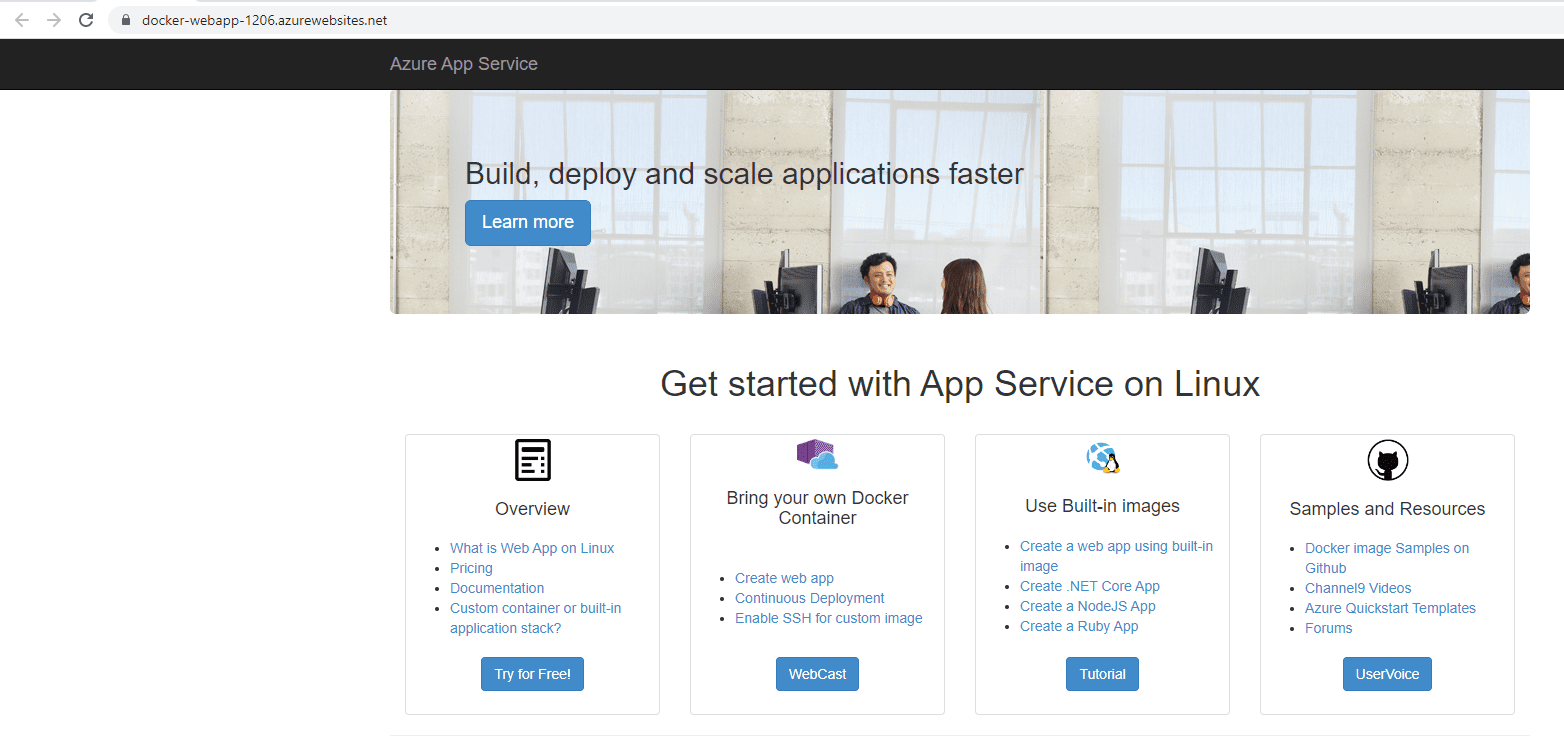This screenshot has height=747, width=1564.
Task: Open the WebCast button
Action: coord(817,674)
